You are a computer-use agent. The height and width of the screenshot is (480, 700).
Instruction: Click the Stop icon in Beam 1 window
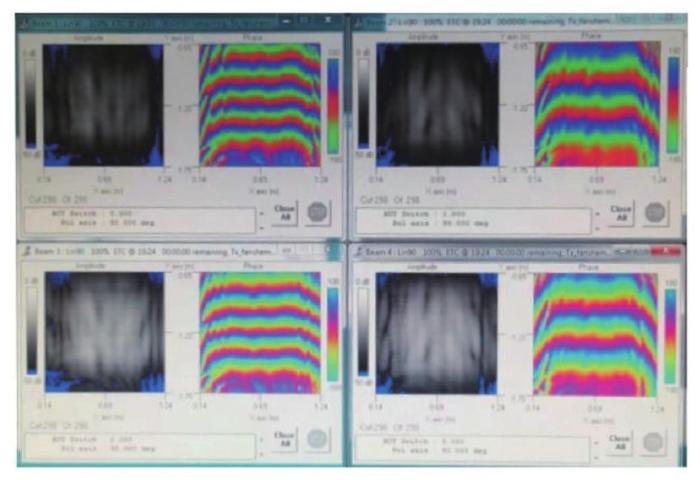pyautogui.click(x=317, y=213)
